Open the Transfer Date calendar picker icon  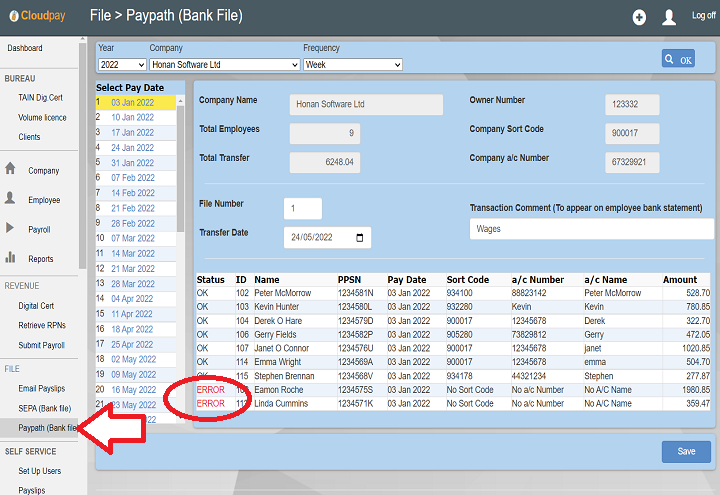coord(361,238)
